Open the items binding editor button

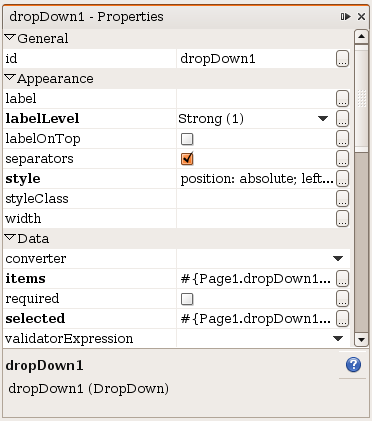click(x=342, y=279)
